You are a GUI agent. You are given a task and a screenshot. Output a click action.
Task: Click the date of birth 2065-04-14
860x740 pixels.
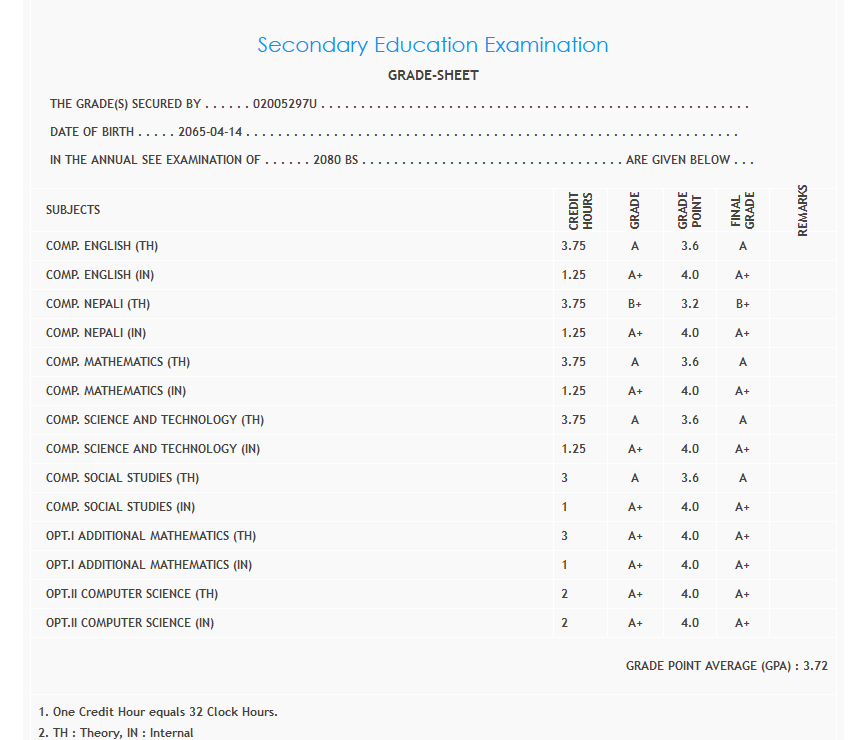pyautogui.click(x=212, y=132)
